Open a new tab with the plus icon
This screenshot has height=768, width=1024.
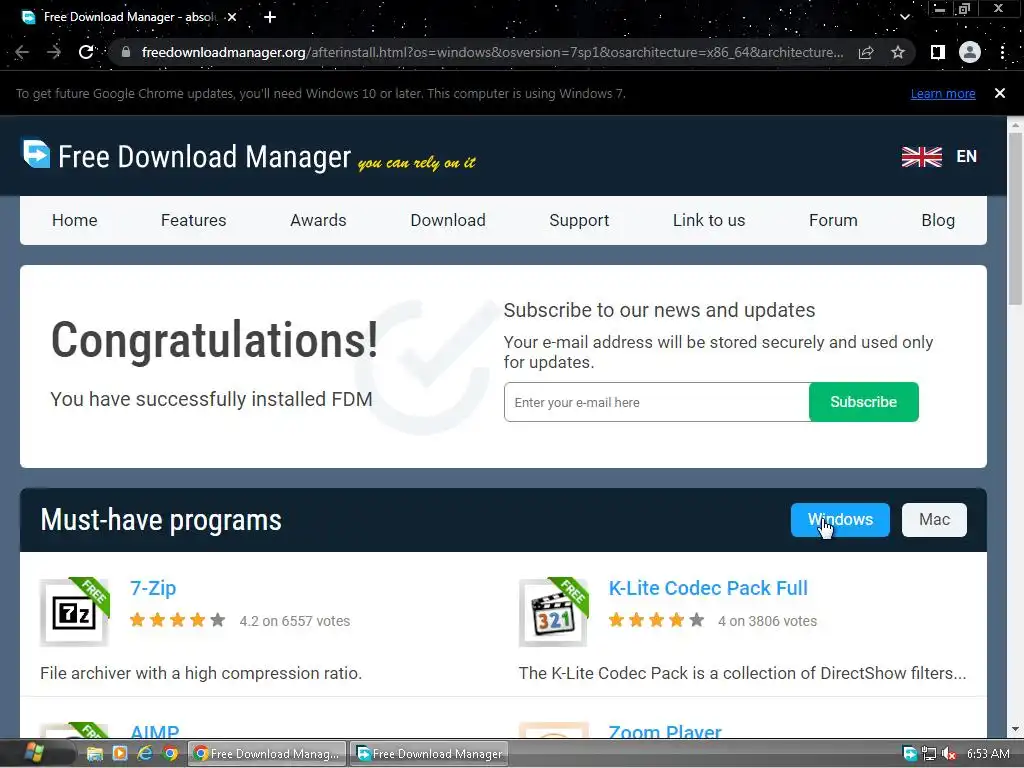pyautogui.click(x=270, y=17)
